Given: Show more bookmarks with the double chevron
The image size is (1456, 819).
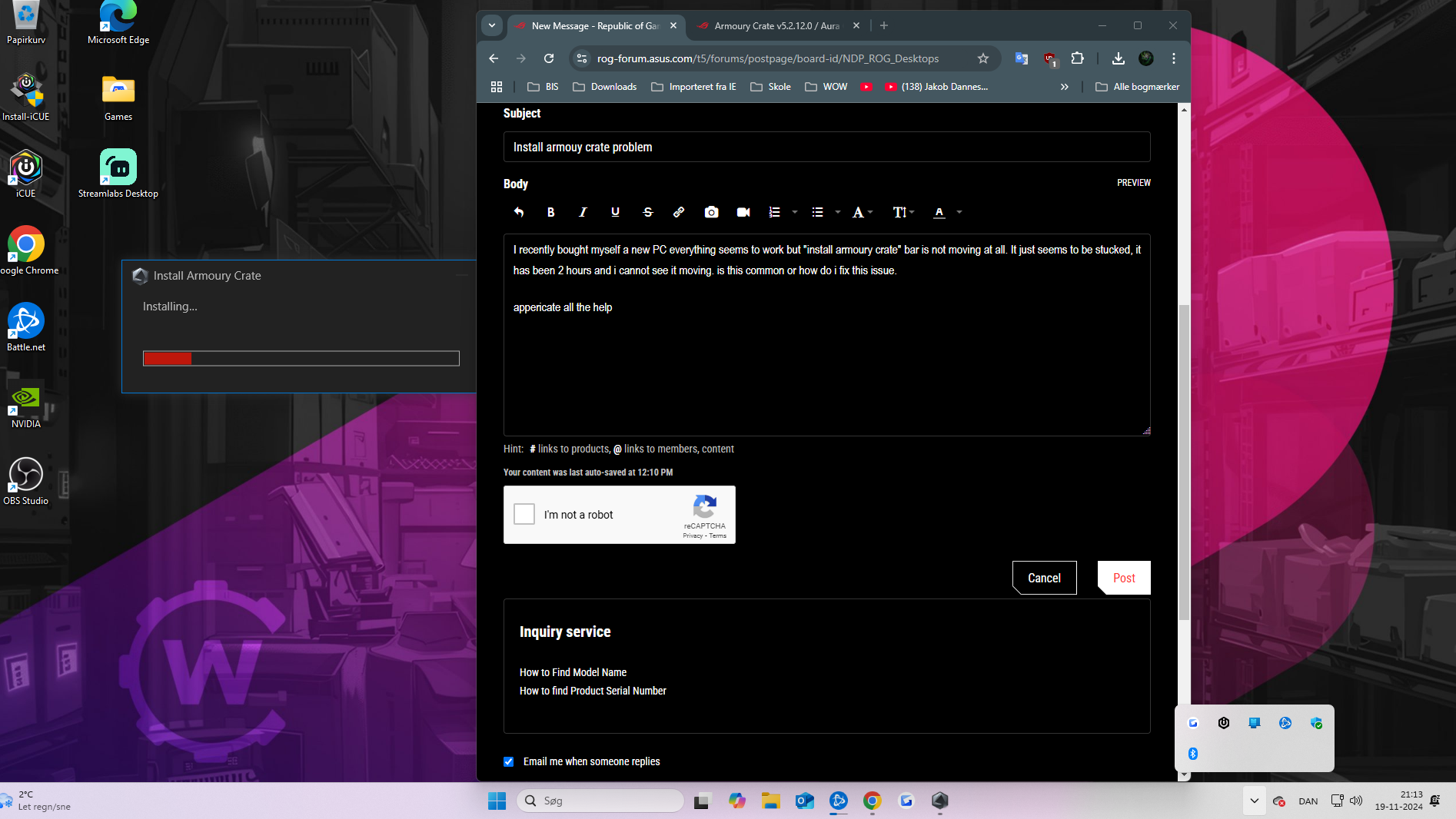Looking at the screenshot, I should click(1064, 87).
